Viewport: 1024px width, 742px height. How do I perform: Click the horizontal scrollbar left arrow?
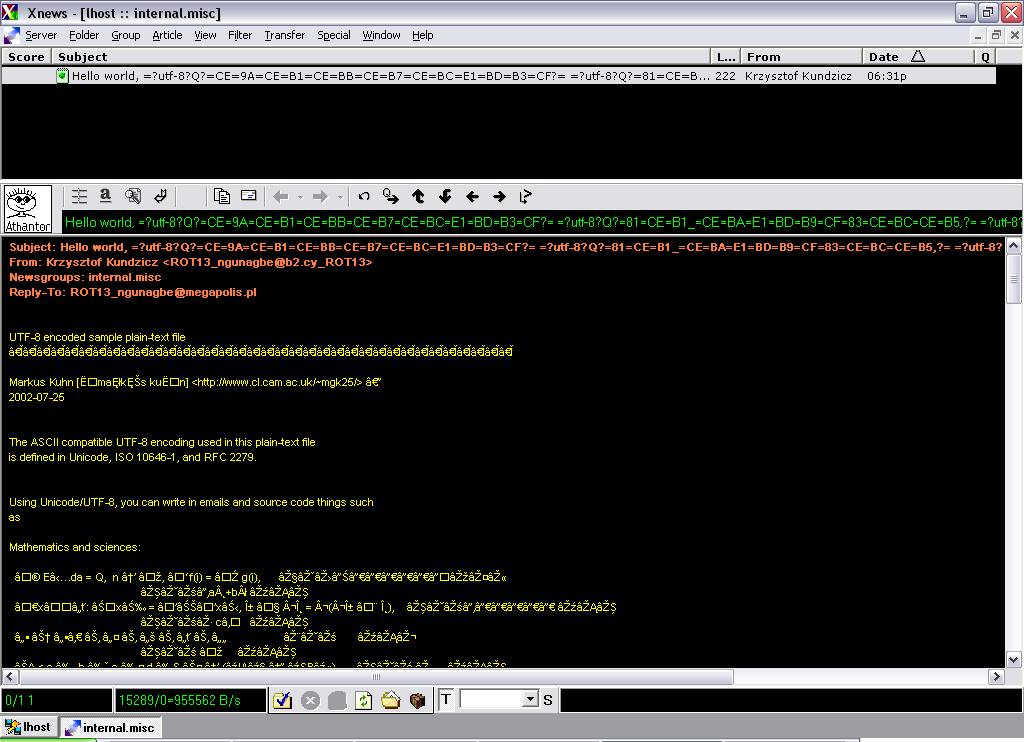pos(10,677)
